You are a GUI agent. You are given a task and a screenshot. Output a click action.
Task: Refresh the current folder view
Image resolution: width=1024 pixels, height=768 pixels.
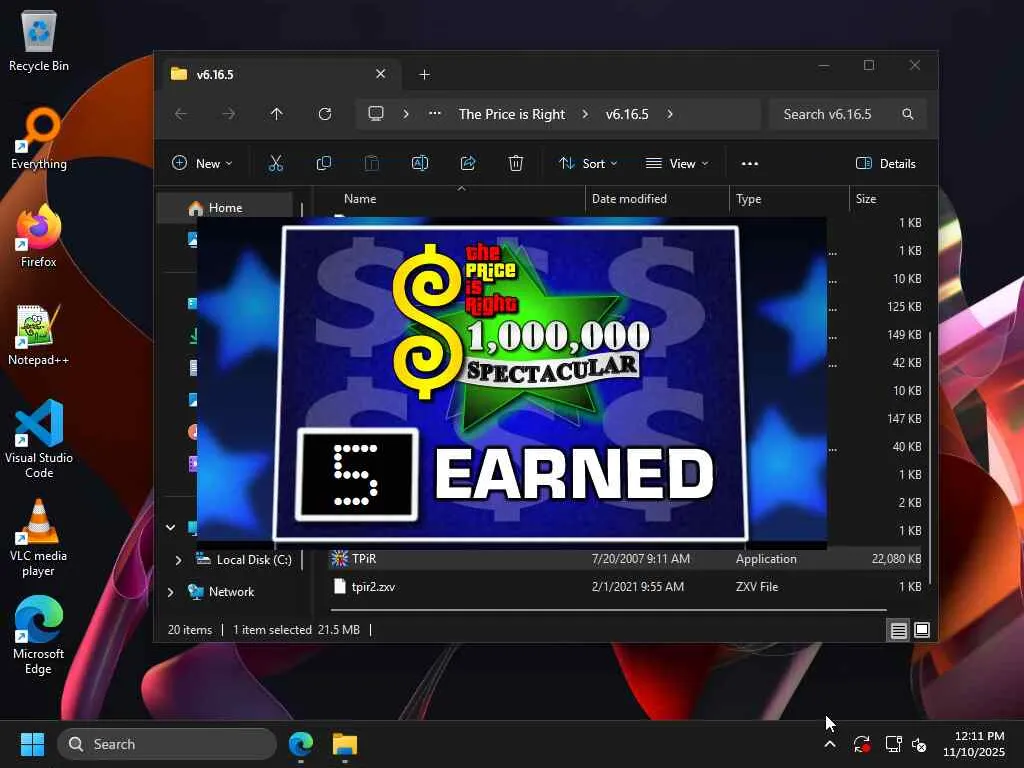[x=325, y=114]
